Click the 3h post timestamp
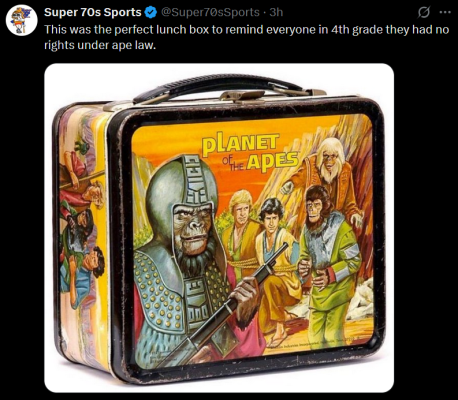The height and width of the screenshot is (400, 458). pos(276,12)
